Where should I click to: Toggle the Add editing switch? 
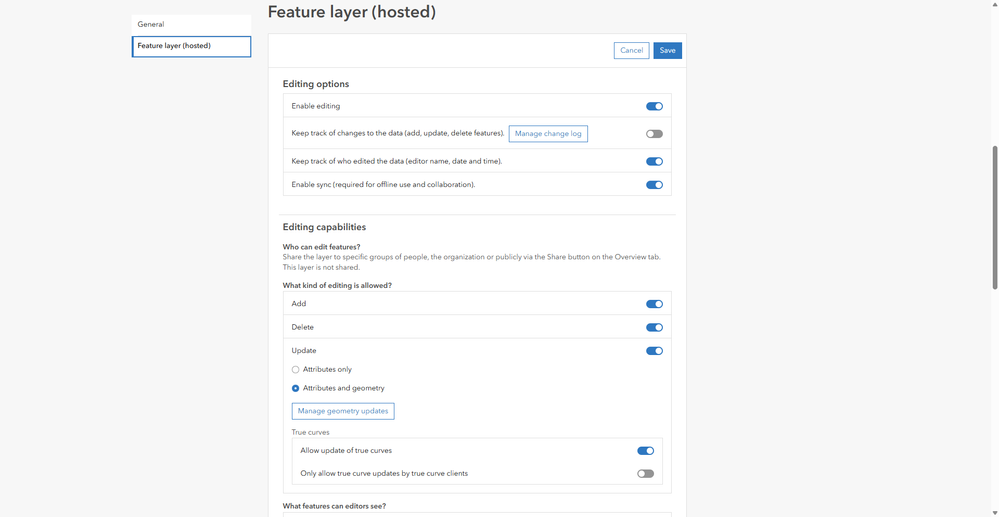654,304
